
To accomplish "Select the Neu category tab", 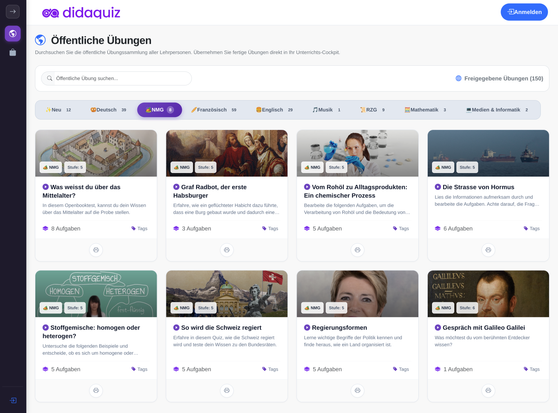I will click(x=58, y=110).
